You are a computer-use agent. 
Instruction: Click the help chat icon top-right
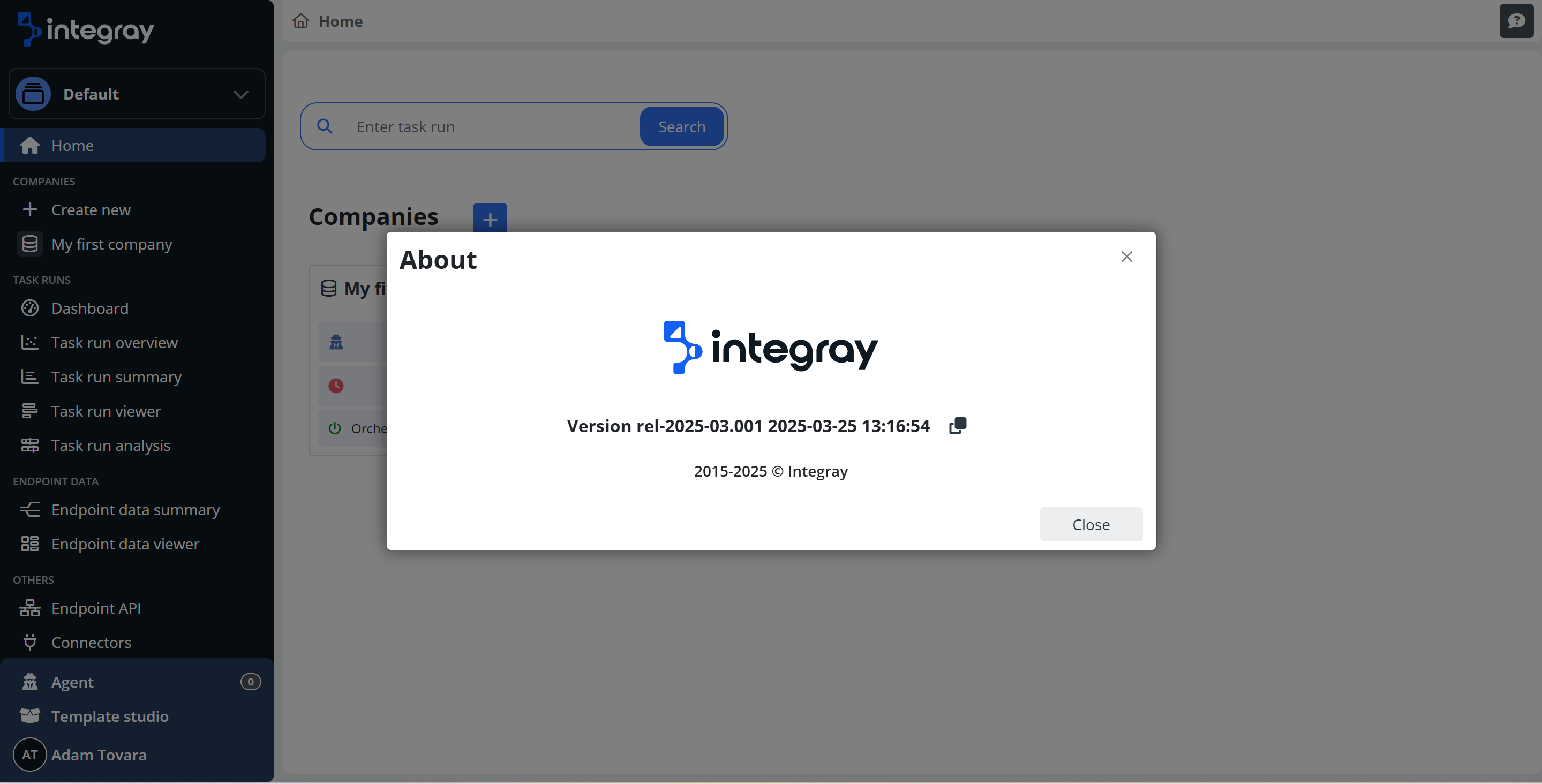coord(1516,21)
